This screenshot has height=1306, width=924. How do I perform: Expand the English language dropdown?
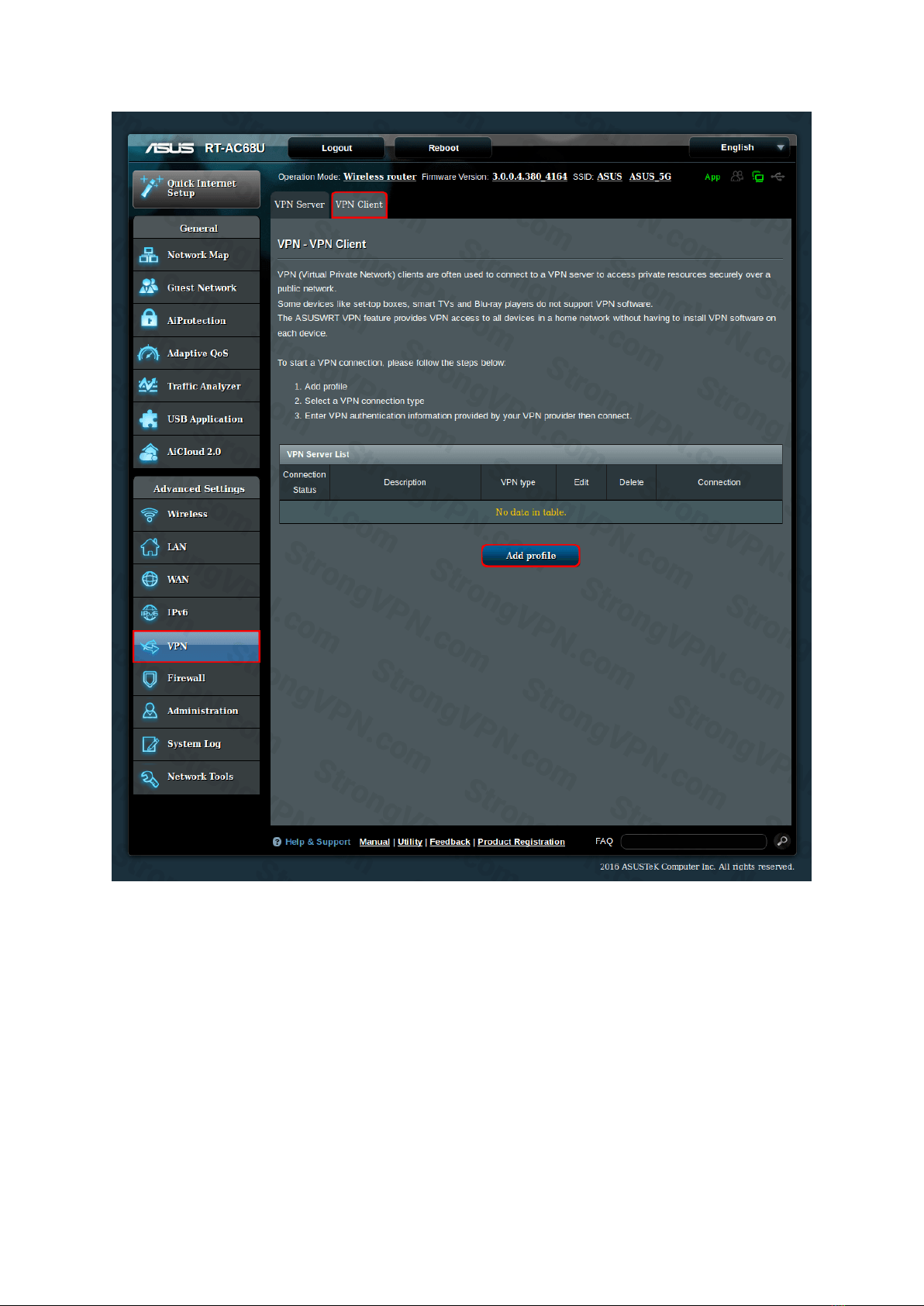pos(740,147)
